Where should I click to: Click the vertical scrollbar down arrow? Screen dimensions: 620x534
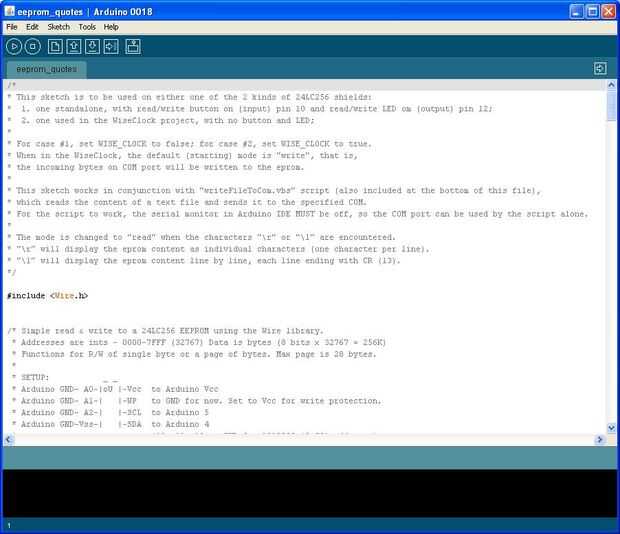pyautogui.click(x=611, y=428)
